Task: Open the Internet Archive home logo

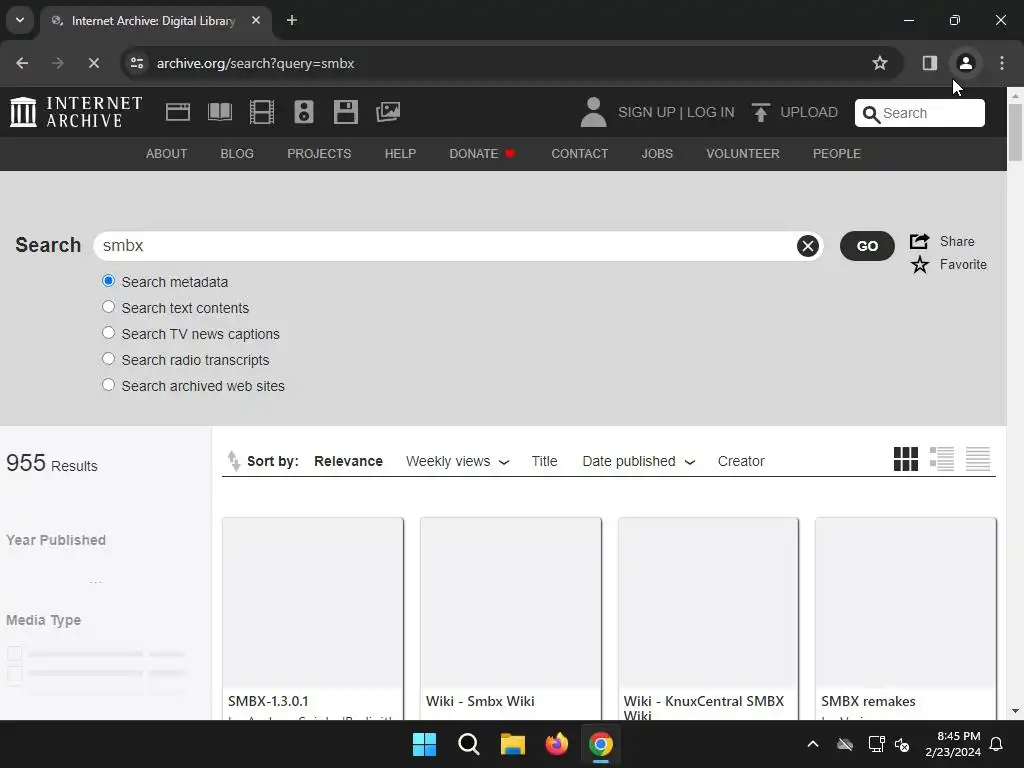Action: click(x=76, y=112)
